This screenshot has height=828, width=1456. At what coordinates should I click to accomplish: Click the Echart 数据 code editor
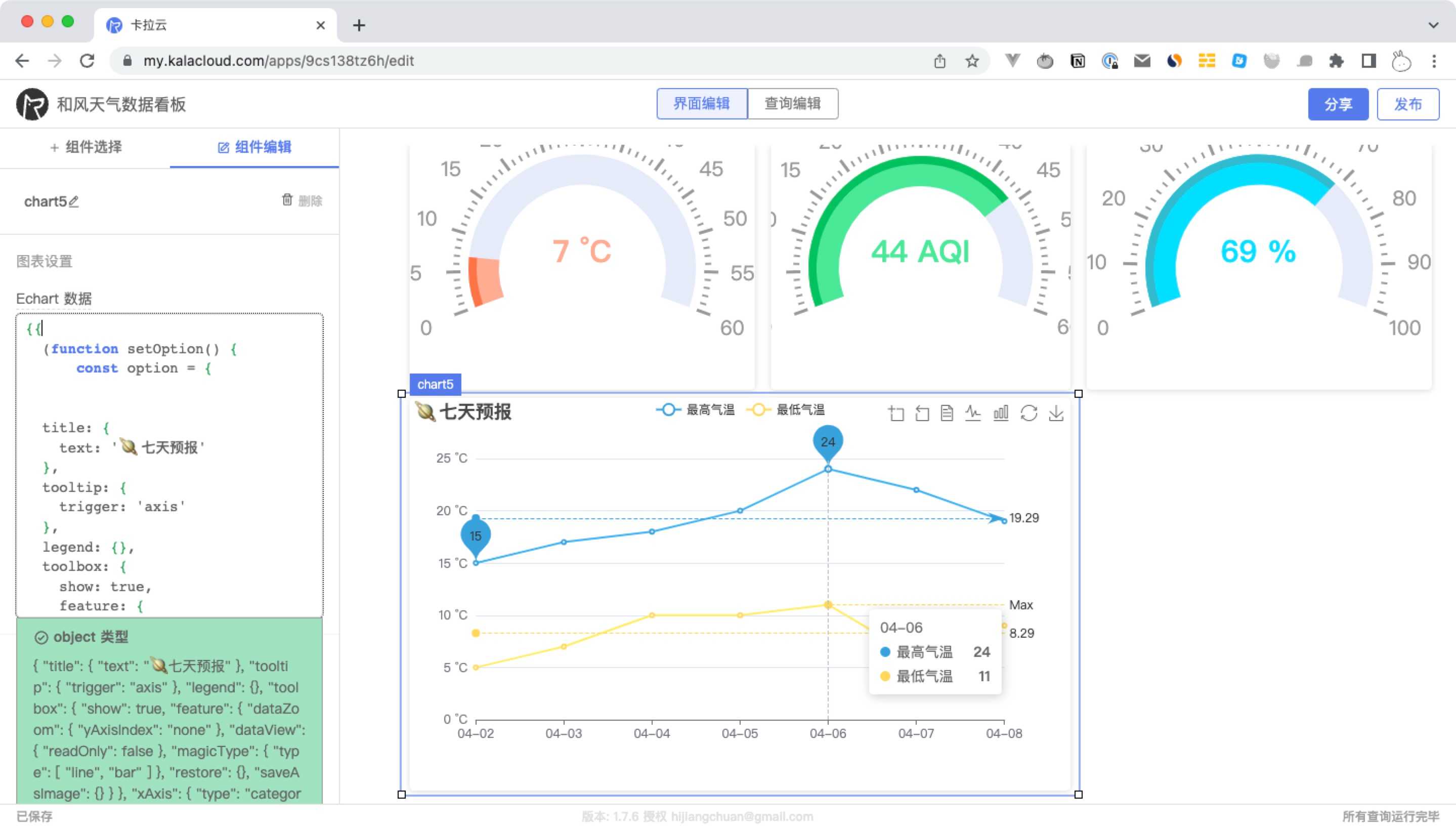click(x=169, y=465)
